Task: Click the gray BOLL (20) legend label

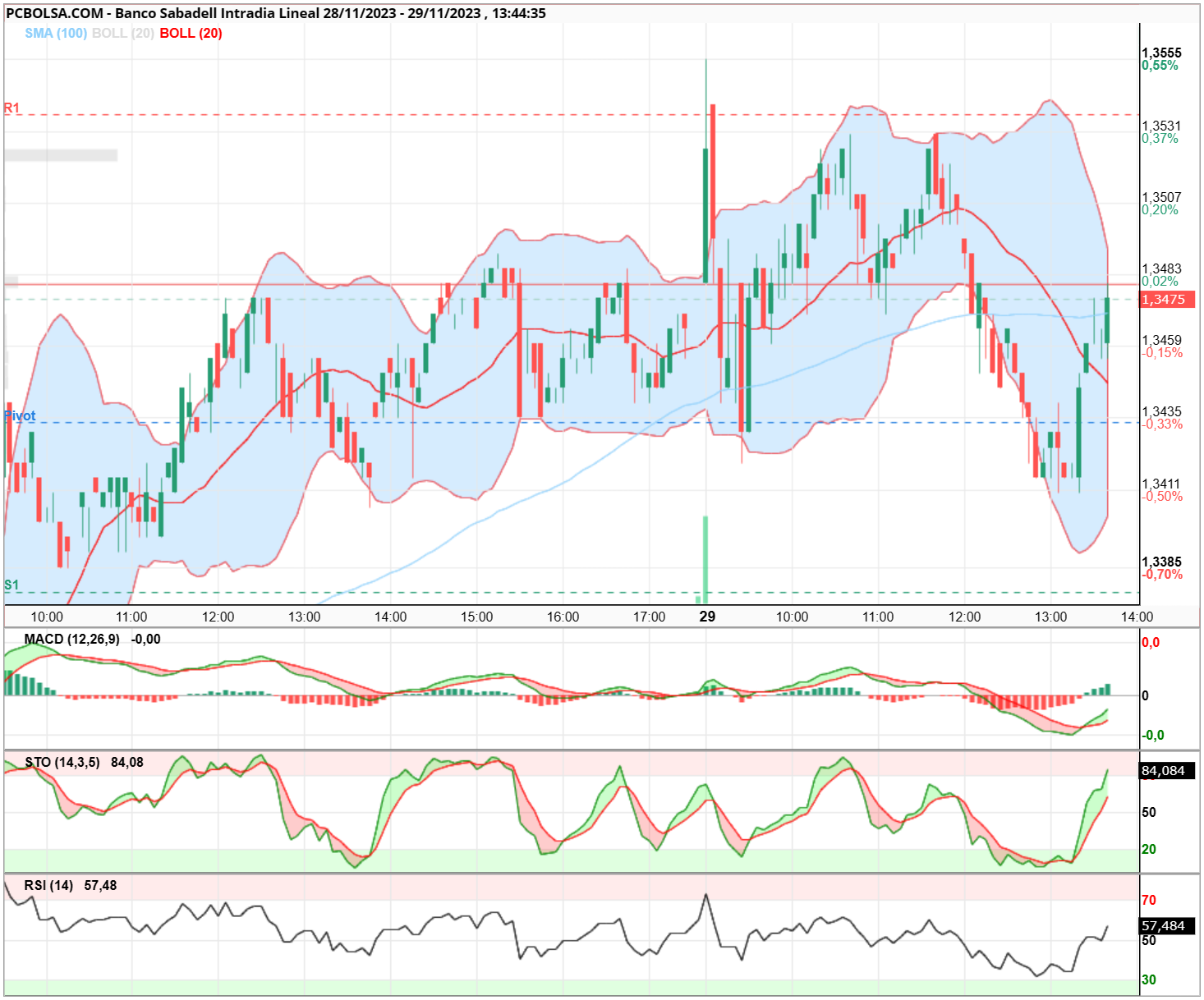Action: coord(123,33)
